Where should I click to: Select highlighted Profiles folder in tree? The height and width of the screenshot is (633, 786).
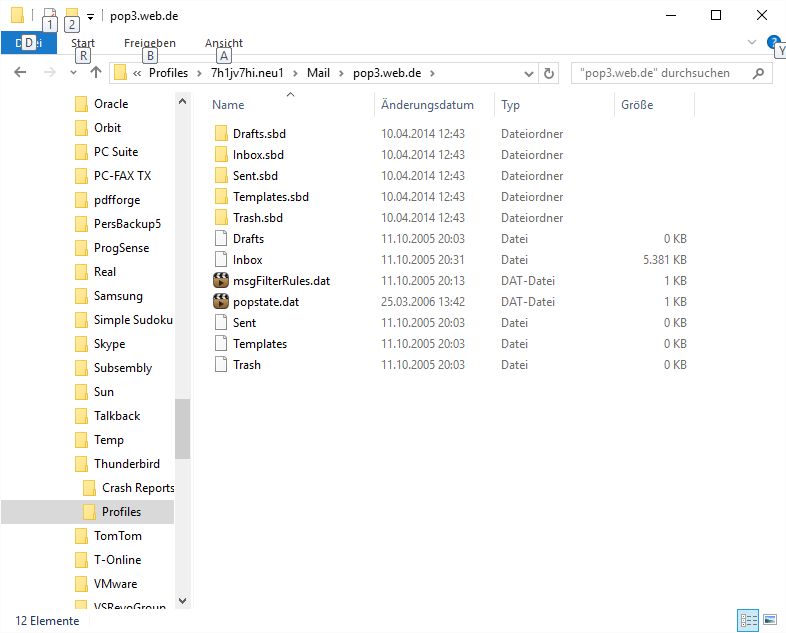(88, 512)
